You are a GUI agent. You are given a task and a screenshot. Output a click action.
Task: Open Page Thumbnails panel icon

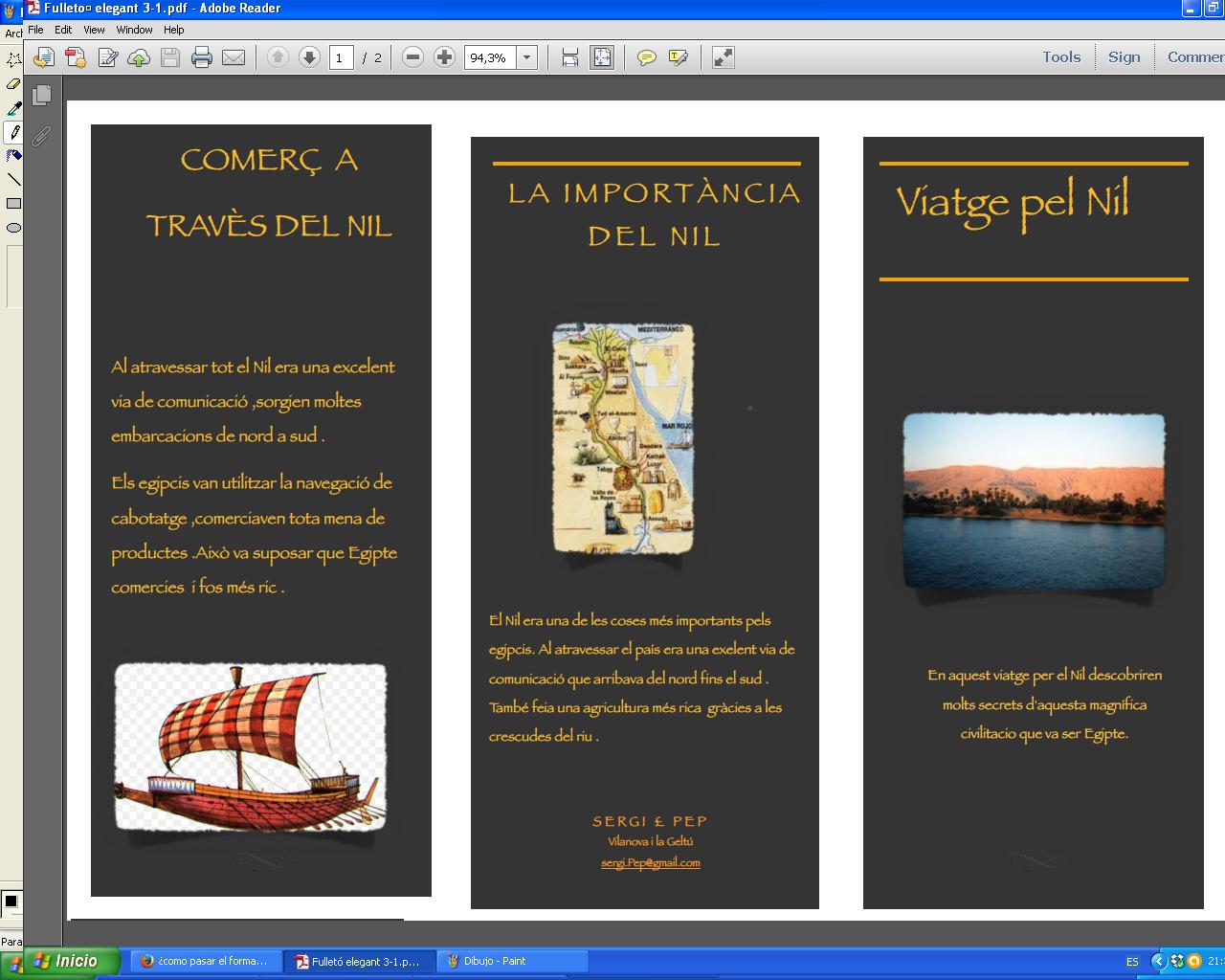coord(41,95)
